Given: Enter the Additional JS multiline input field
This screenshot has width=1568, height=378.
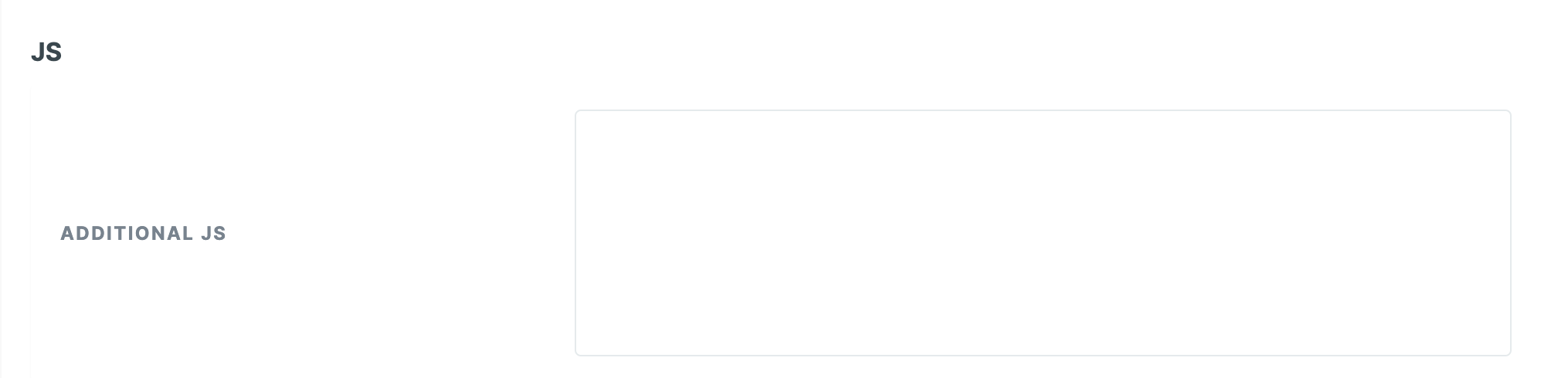Looking at the screenshot, I should [1042, 232].
